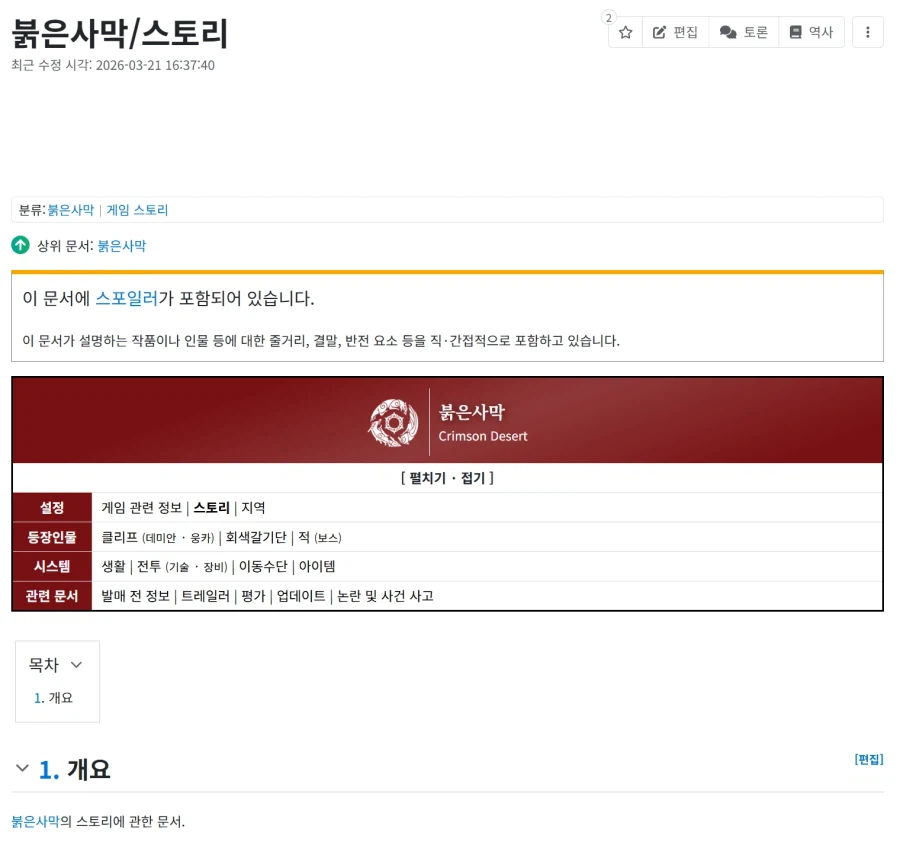
Task: Collapse section 1. 개요 with its chevron
Action: pyautogui.click(x=20, y=769)
